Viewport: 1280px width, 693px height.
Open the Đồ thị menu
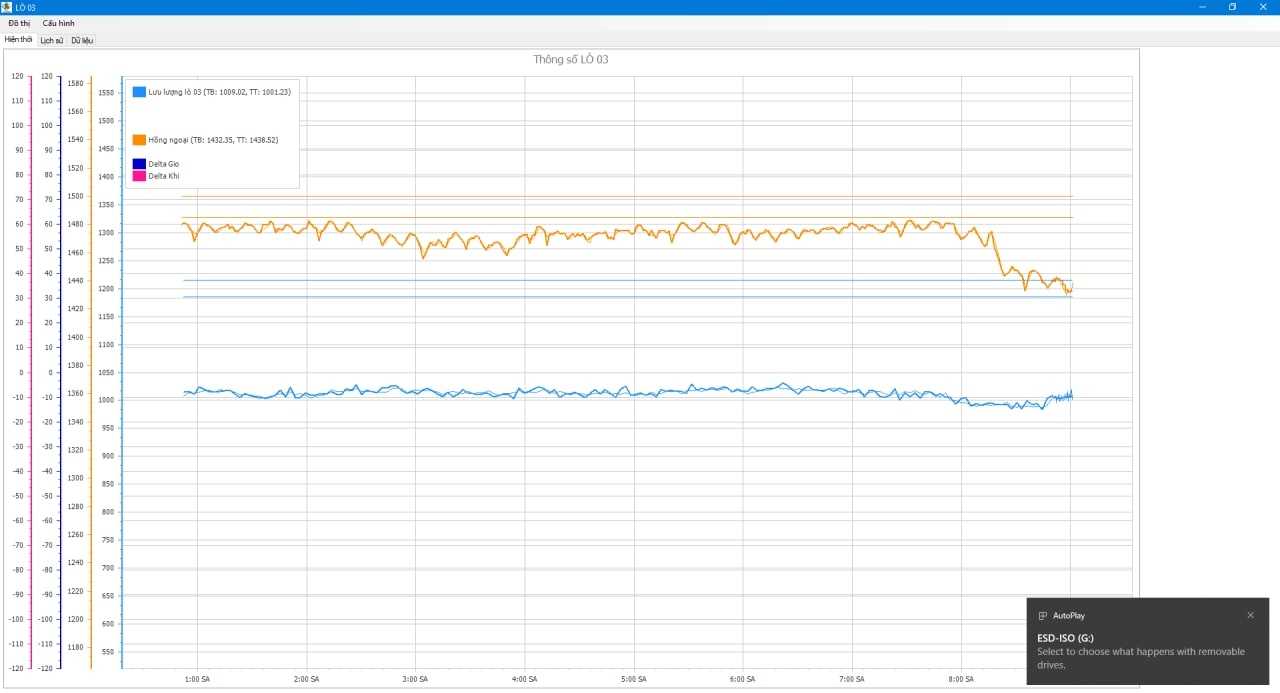[19, 23]
